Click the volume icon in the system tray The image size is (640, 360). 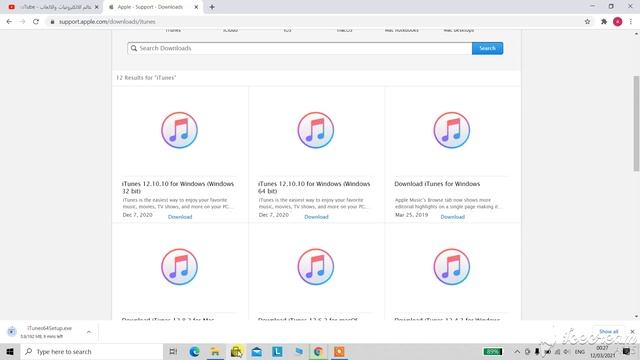567,351
